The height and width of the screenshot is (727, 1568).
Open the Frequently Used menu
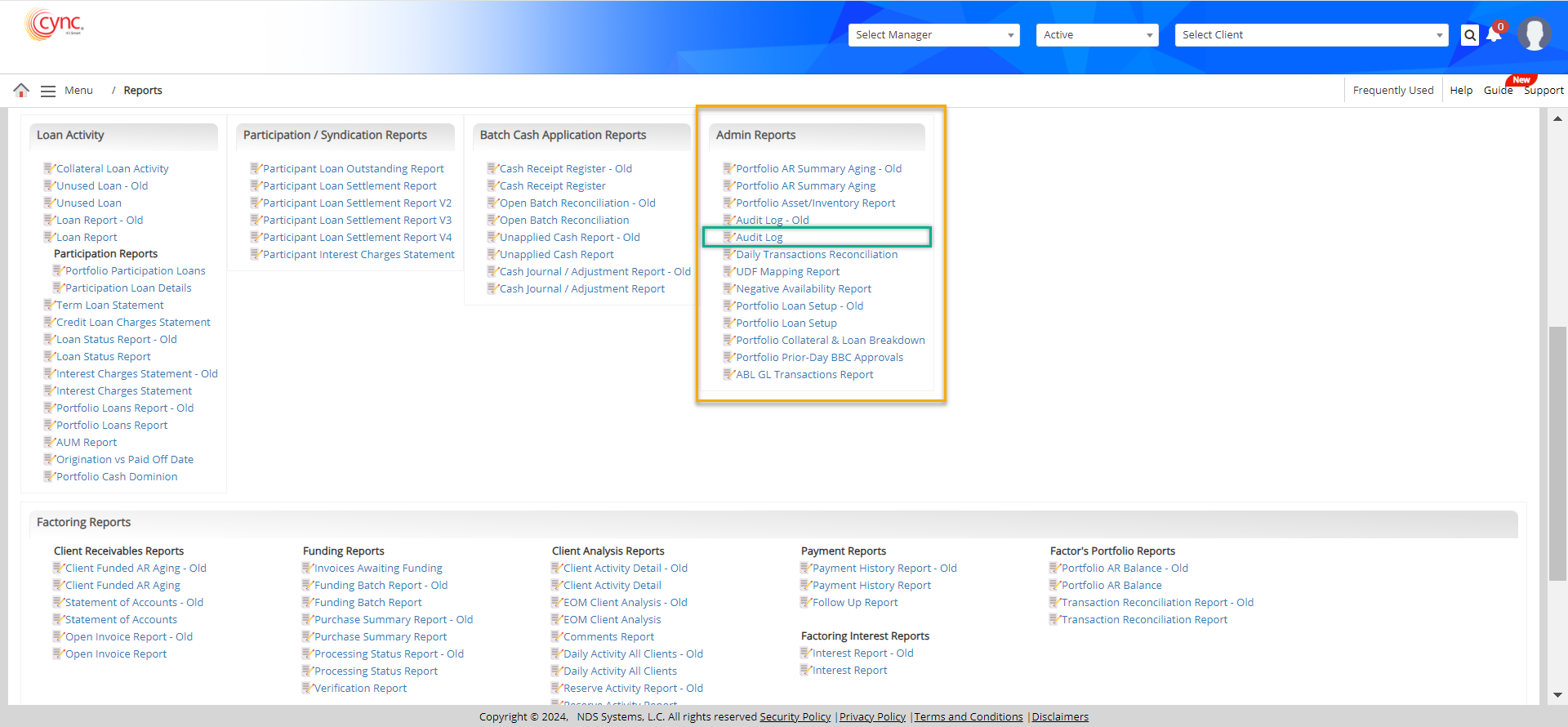click(1392, 91)
